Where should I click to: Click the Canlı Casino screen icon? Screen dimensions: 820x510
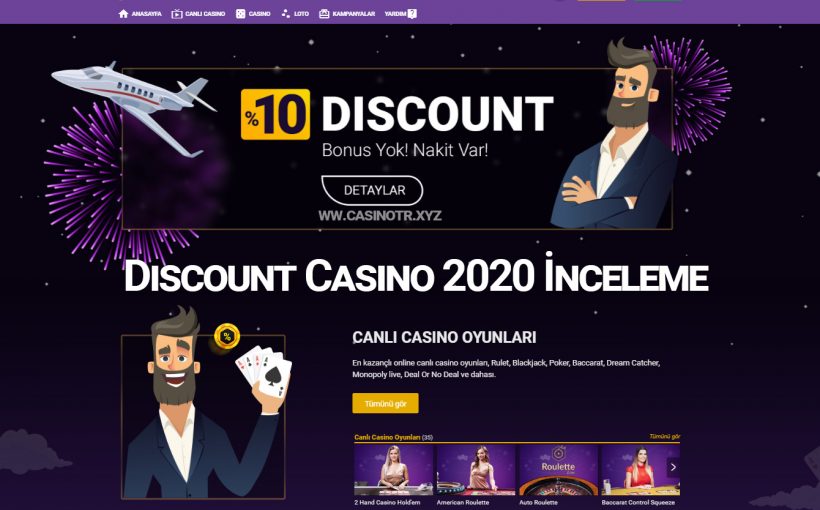[x=177, y=14]
